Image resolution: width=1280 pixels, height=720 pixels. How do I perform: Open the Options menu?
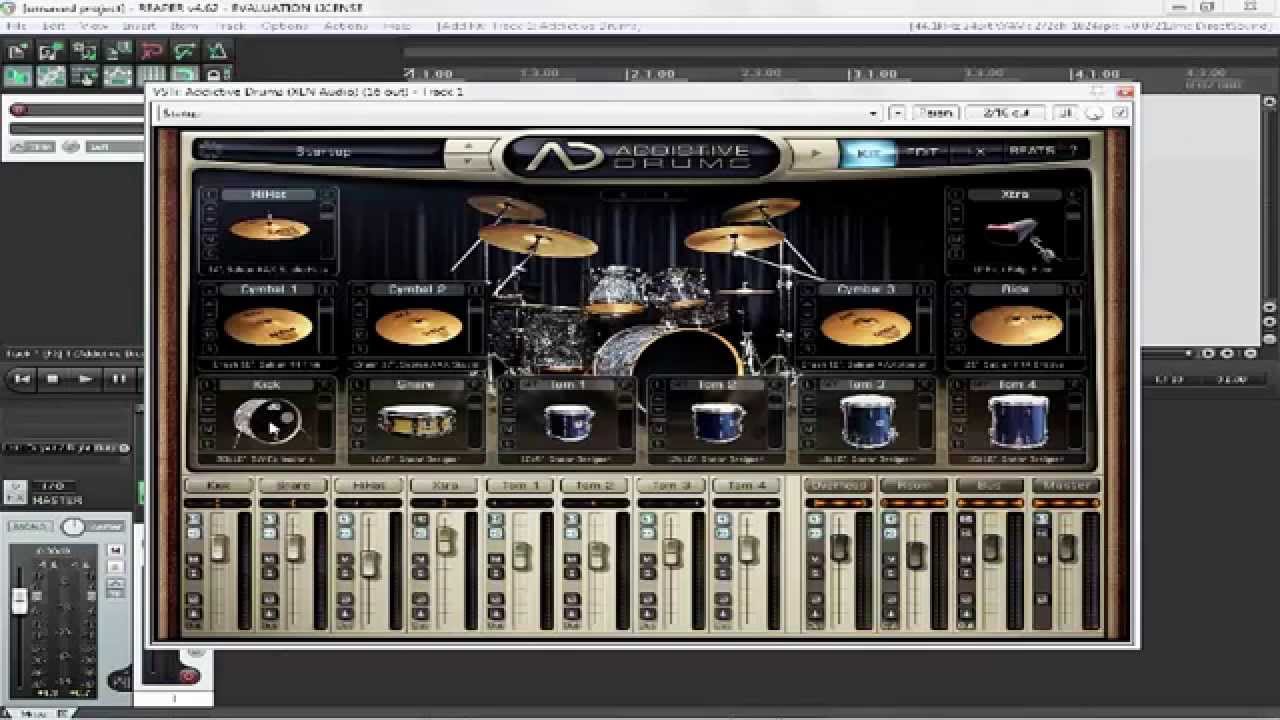click(284, 25)
